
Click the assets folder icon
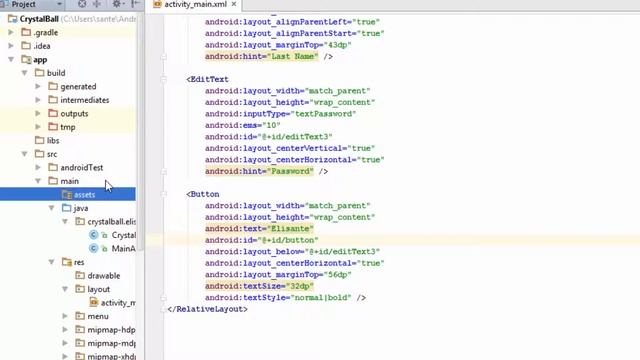click(x=67, y=194)
